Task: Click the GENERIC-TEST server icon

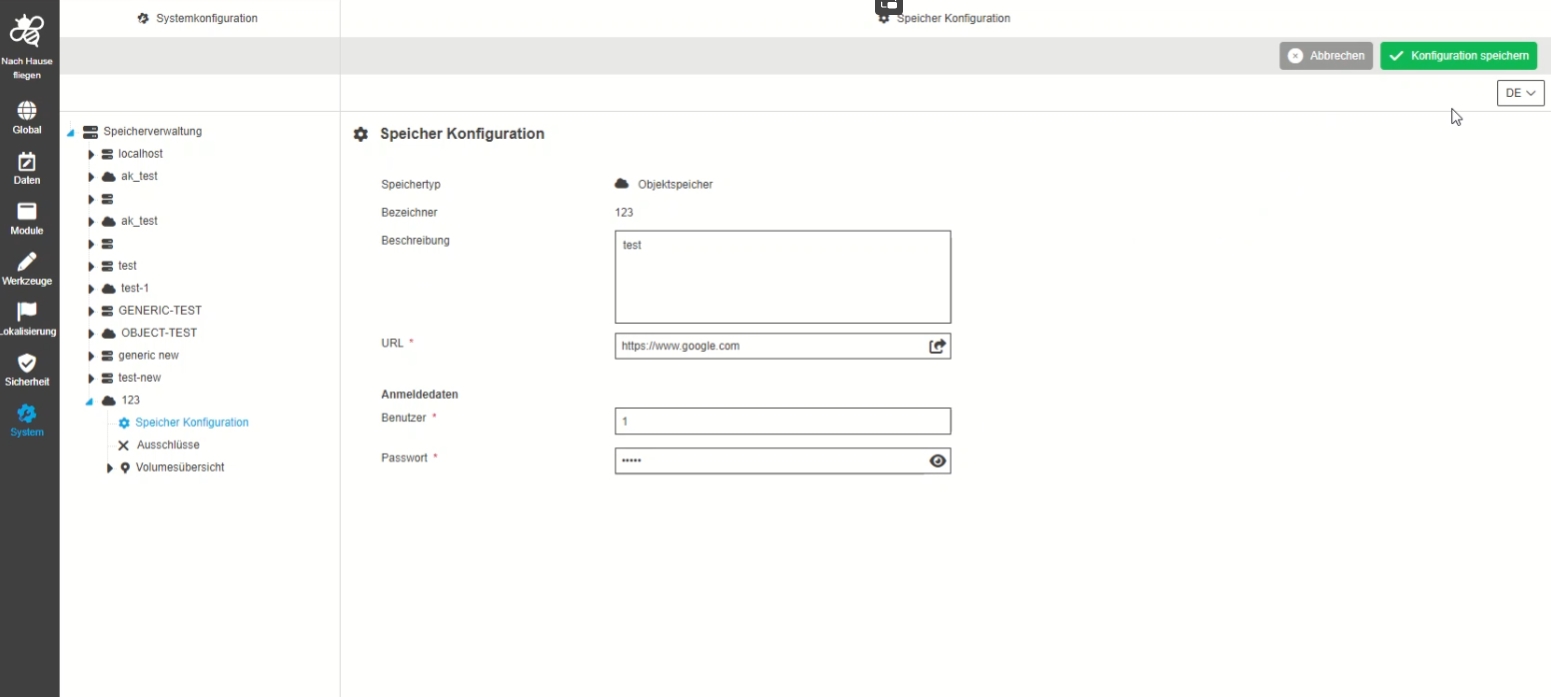Action: pos(107,311)
